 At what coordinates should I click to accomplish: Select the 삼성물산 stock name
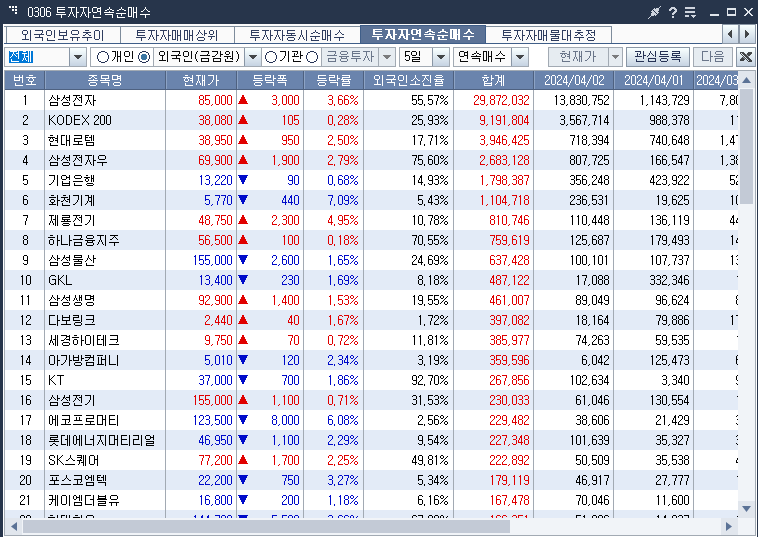[x=72, y=261]
